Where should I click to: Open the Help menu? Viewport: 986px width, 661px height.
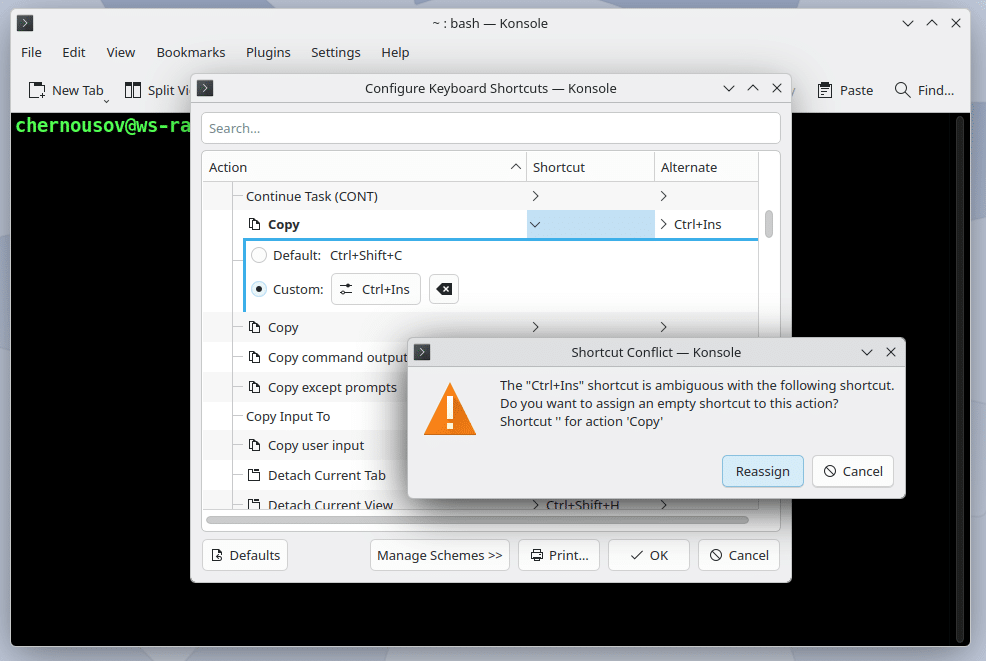[x=395, y=53]
